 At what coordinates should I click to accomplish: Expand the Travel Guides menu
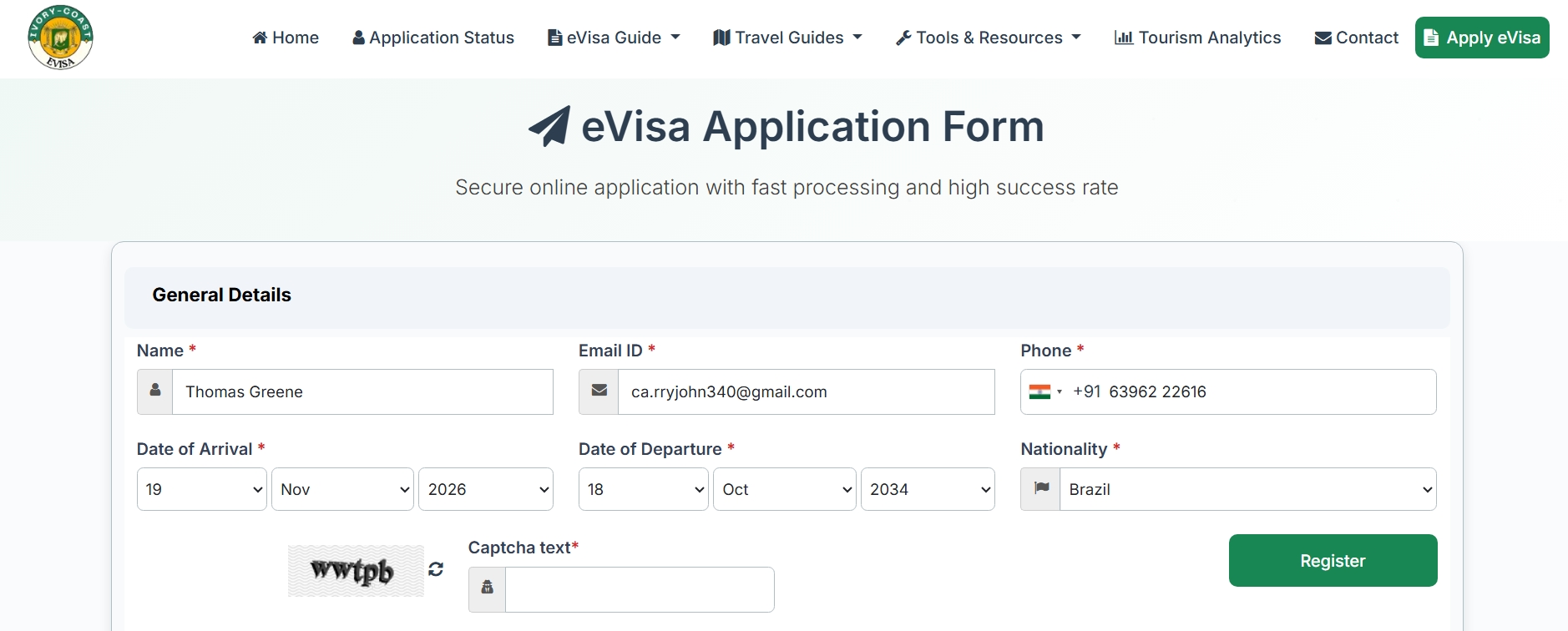pos(787,38)
